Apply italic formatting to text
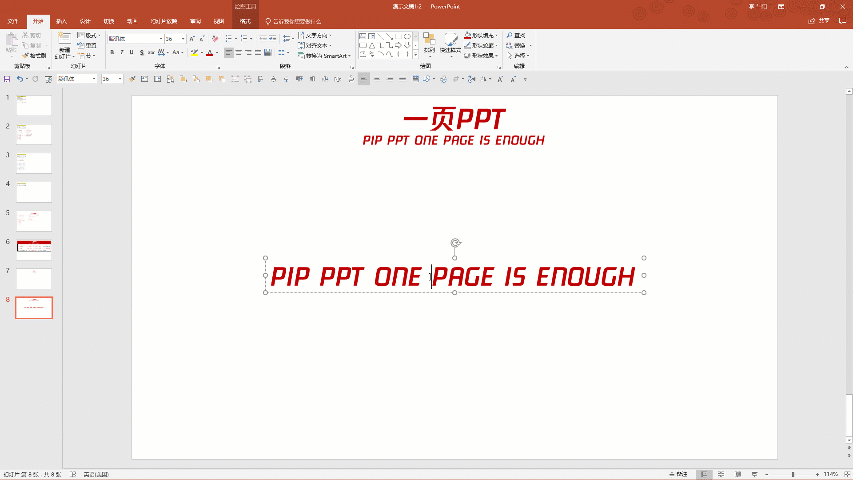 (x=123, y=53)
